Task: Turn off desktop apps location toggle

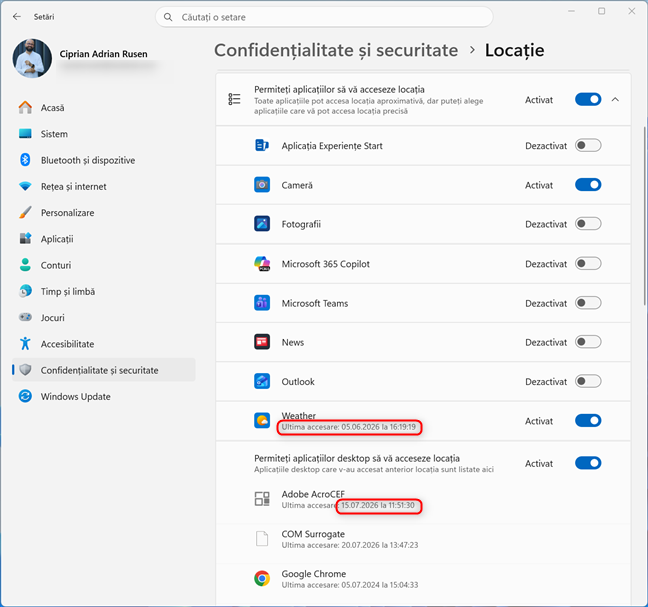Action: [588, 463]
